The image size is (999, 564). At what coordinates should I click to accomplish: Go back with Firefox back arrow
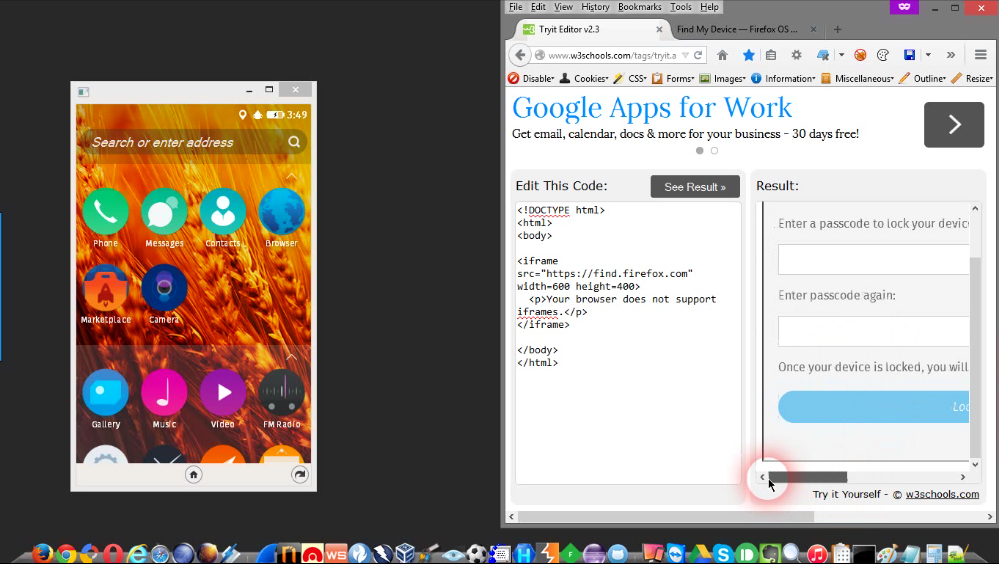tap(520, 55)
